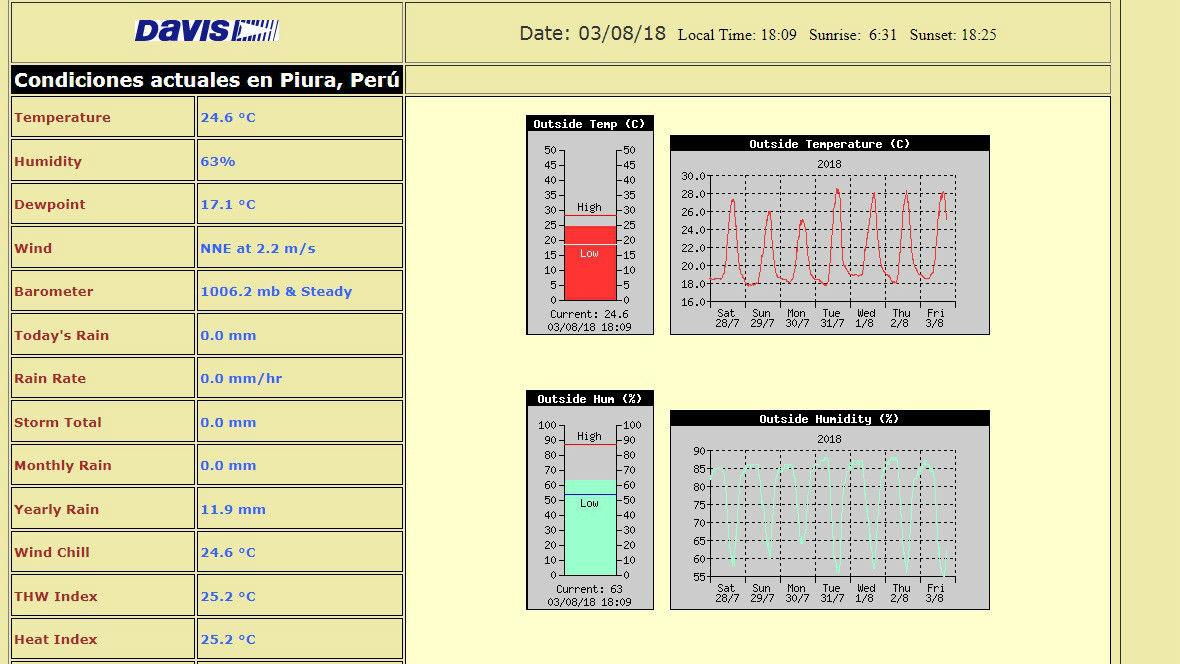
Task: Click the Davis logo
Action: click(207, 31)
